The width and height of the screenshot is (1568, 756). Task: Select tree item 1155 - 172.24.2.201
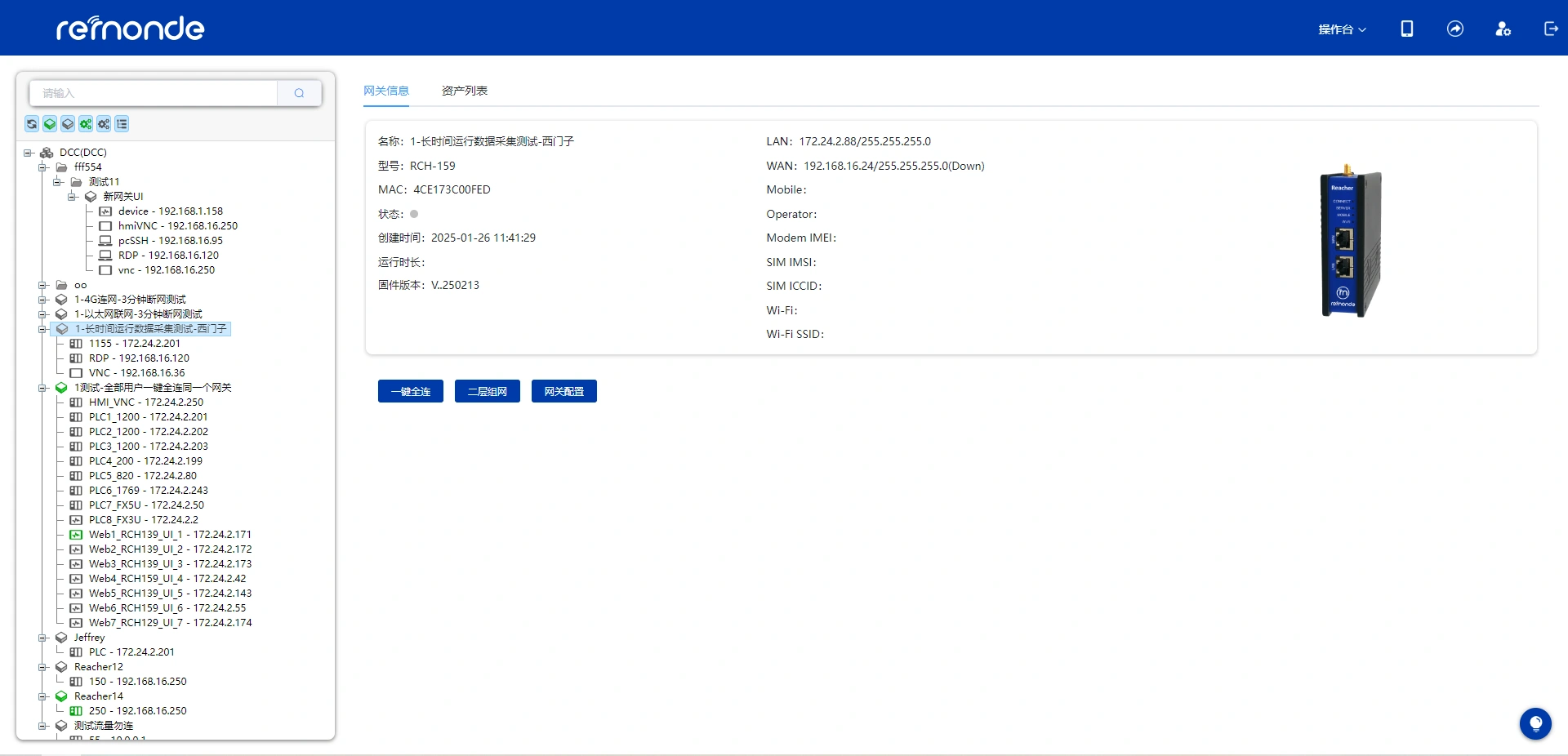point(134,344)
